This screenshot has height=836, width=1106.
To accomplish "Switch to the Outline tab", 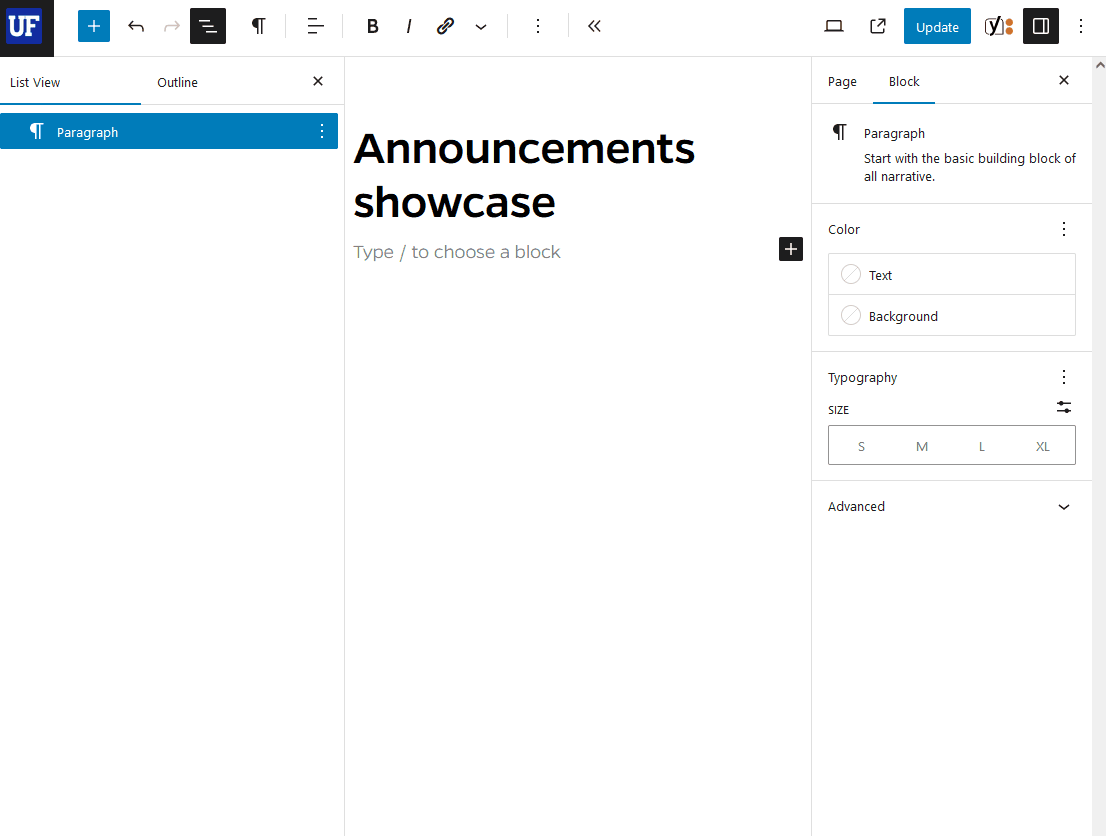I will [177, 83].
